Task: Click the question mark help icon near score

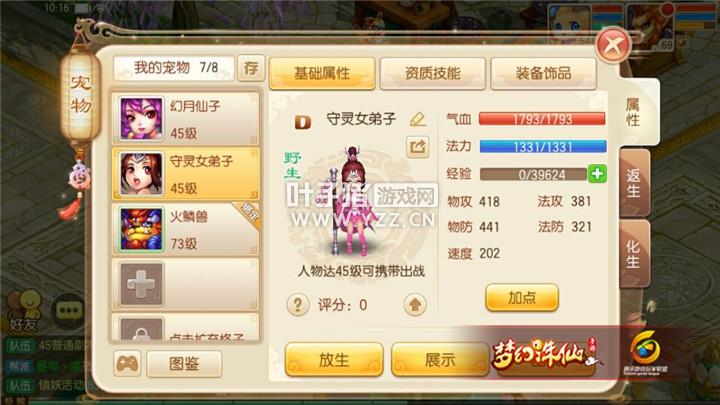Action: point(298,304)
